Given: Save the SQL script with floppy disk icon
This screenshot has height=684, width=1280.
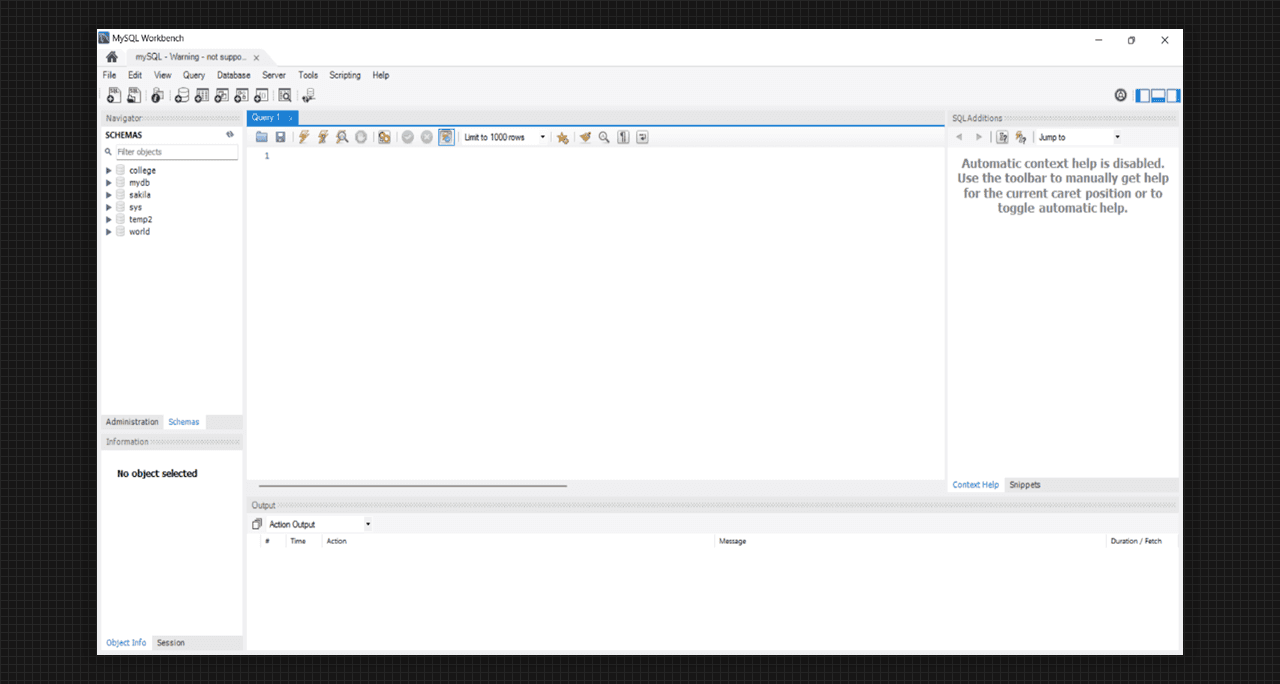Looking at the screenshot, I should pos(280,137).
